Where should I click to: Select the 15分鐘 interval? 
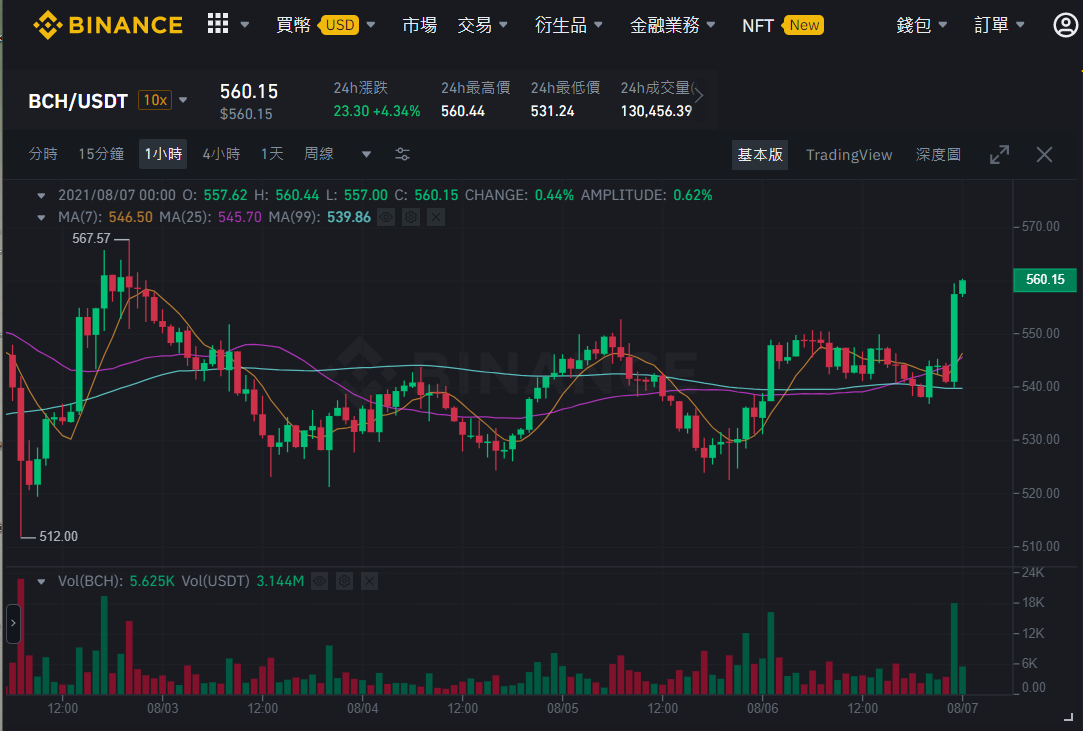tap(102, 153)
